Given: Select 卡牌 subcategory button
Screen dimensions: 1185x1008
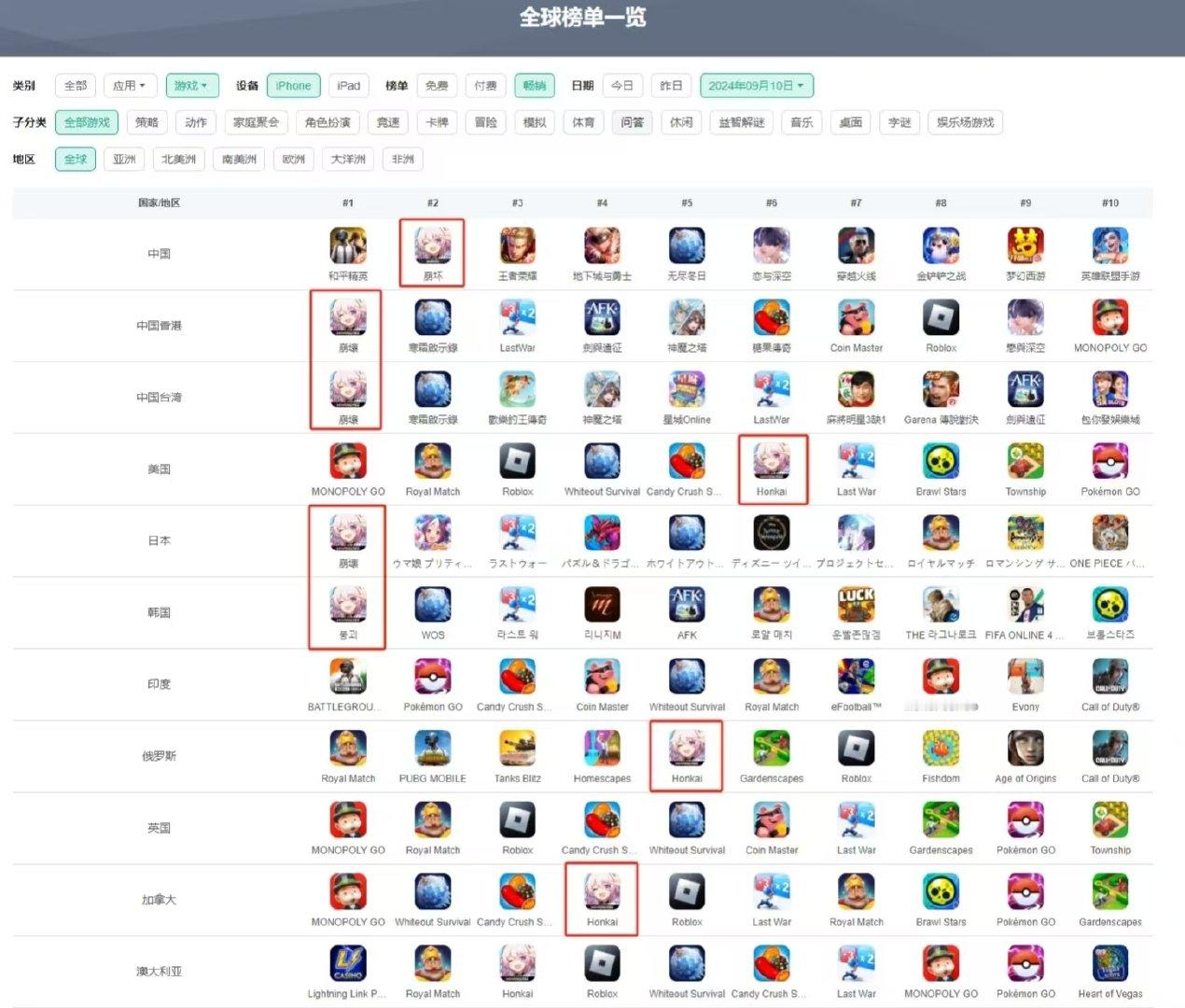Looking at the screenshot, I should click(x=438, y=122).
